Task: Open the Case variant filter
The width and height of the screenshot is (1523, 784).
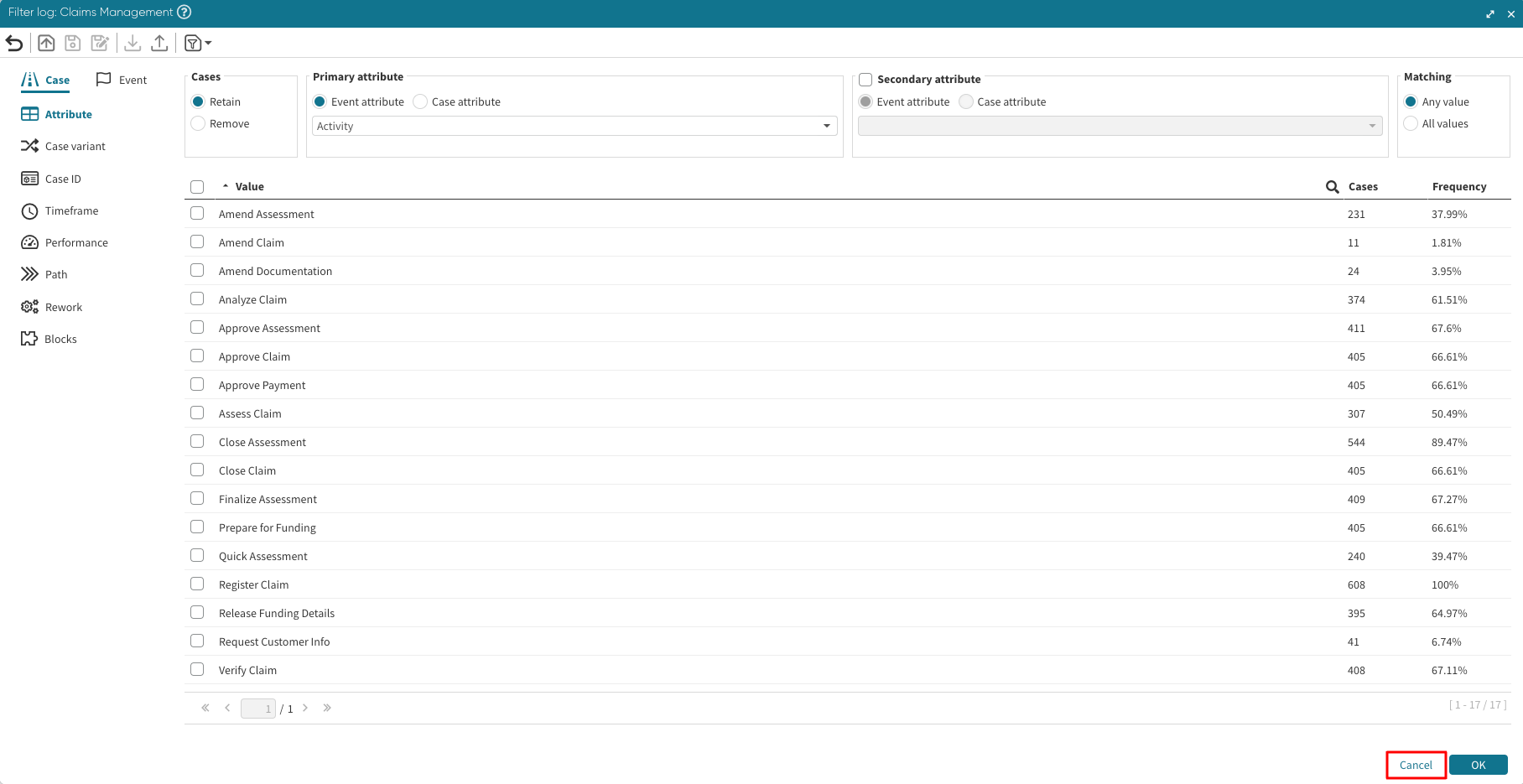Action: (75, 146)
